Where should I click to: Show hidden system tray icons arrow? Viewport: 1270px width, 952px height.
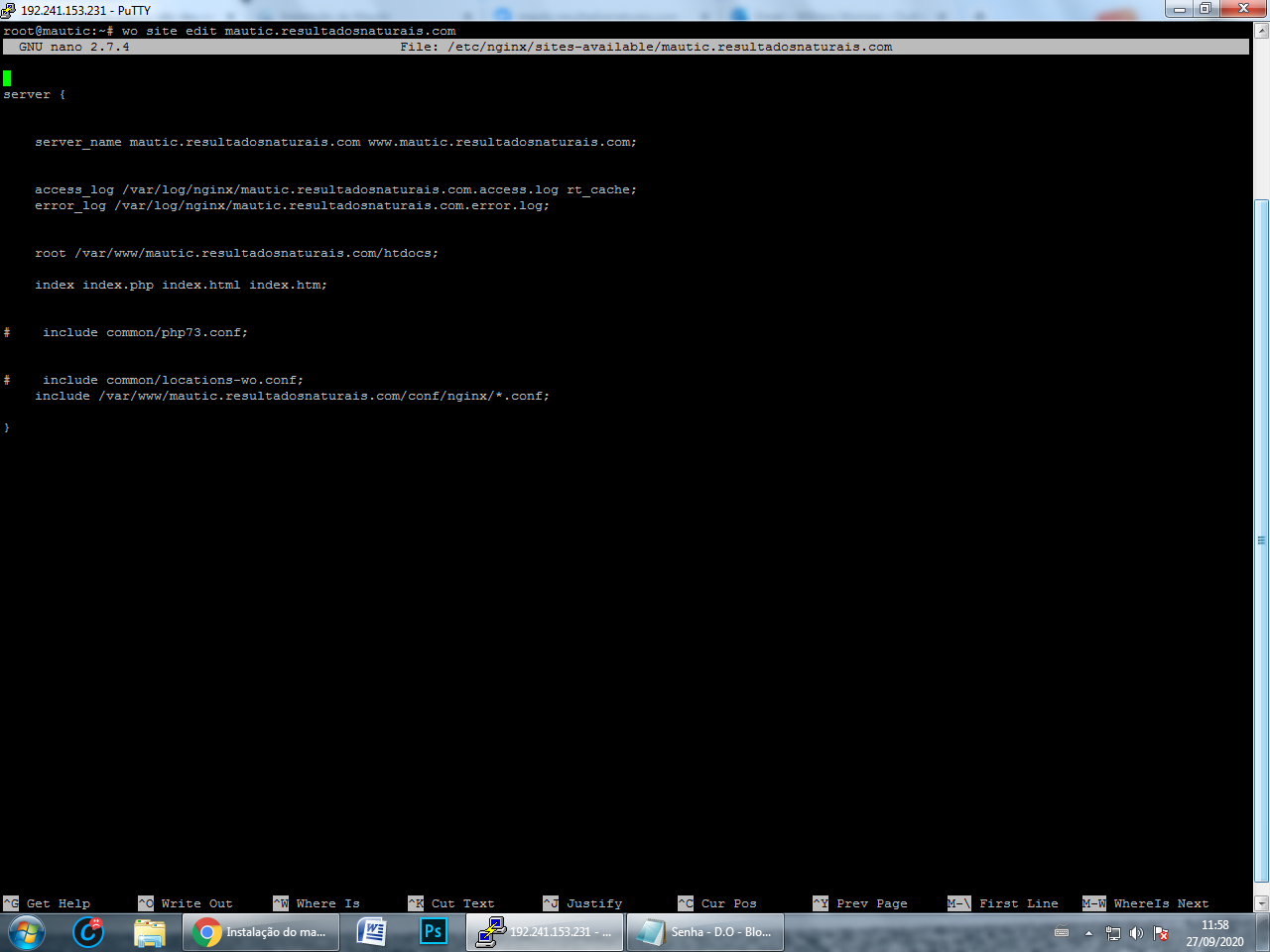[1088, 933]
